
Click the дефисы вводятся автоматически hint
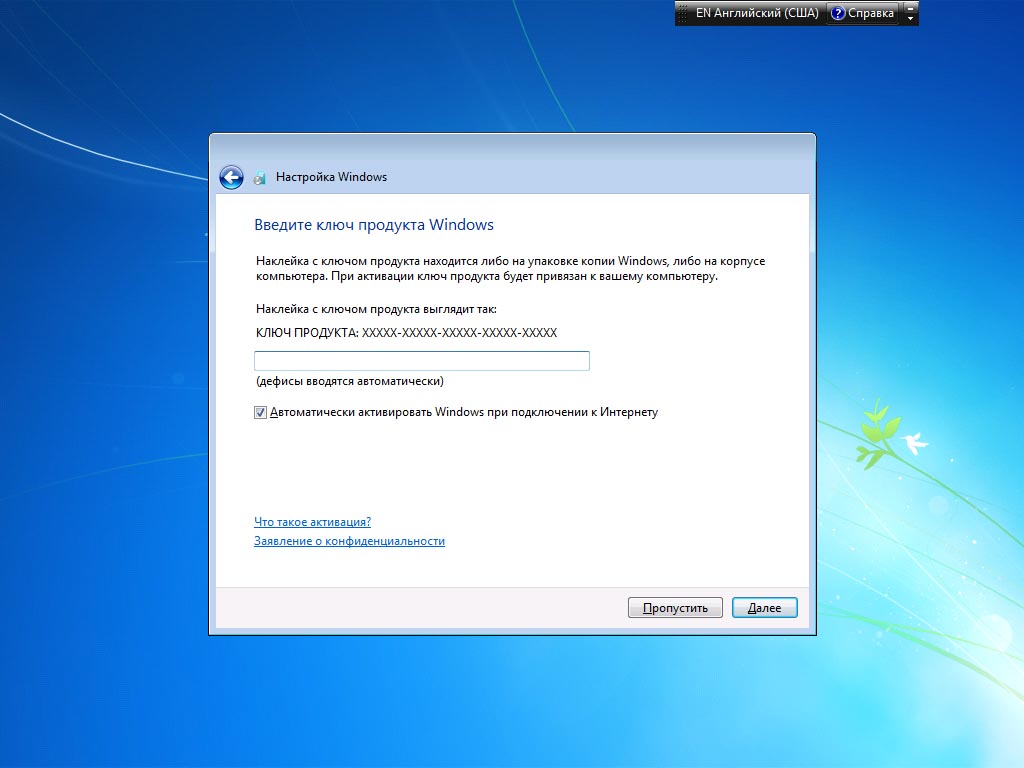349,381
